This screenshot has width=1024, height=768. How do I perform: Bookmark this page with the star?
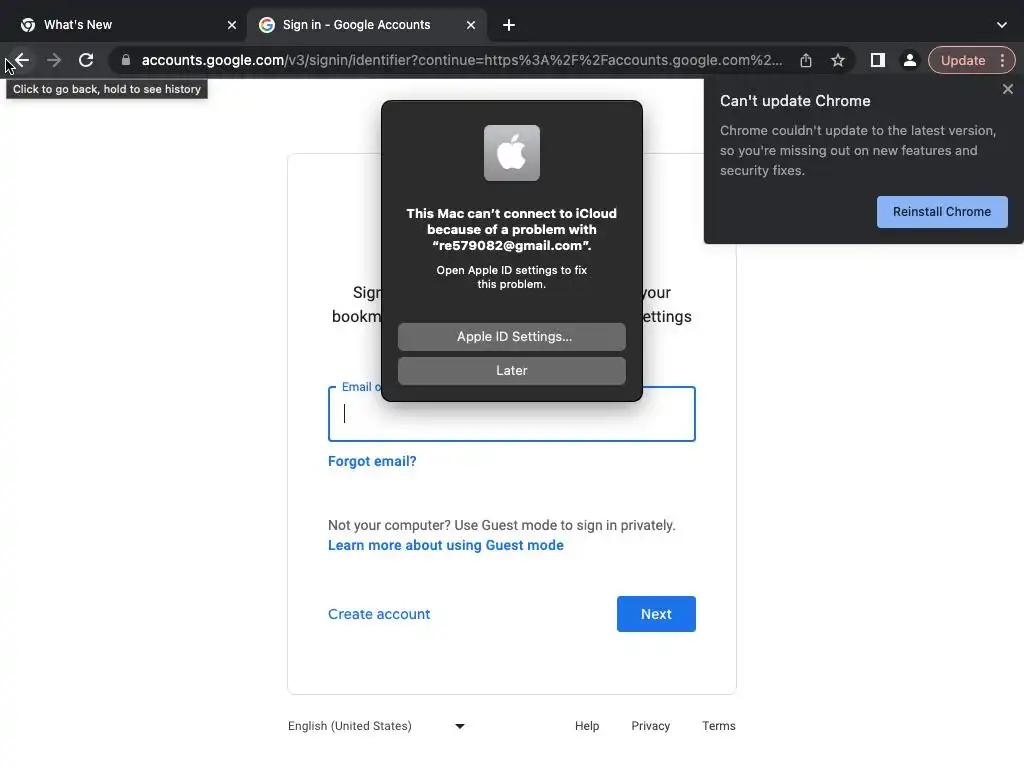tap(838, 61)
